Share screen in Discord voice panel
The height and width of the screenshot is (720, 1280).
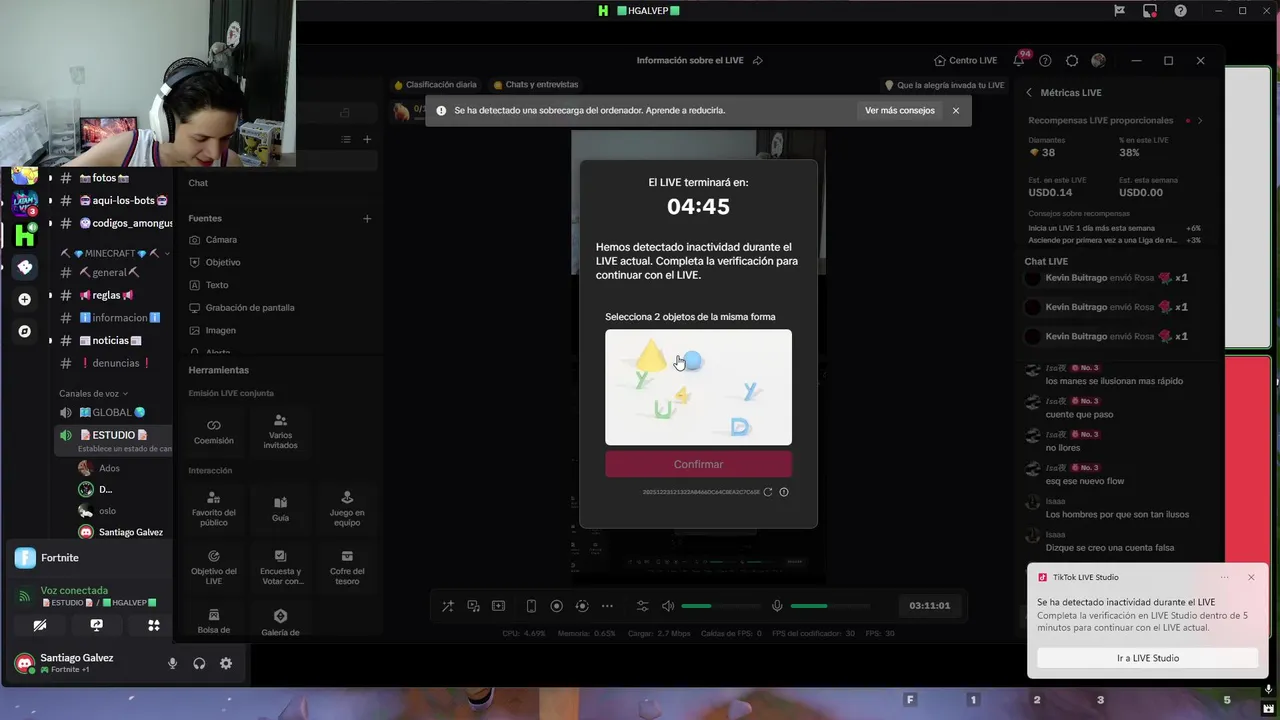pyautogui.click(x=96, y=625)
